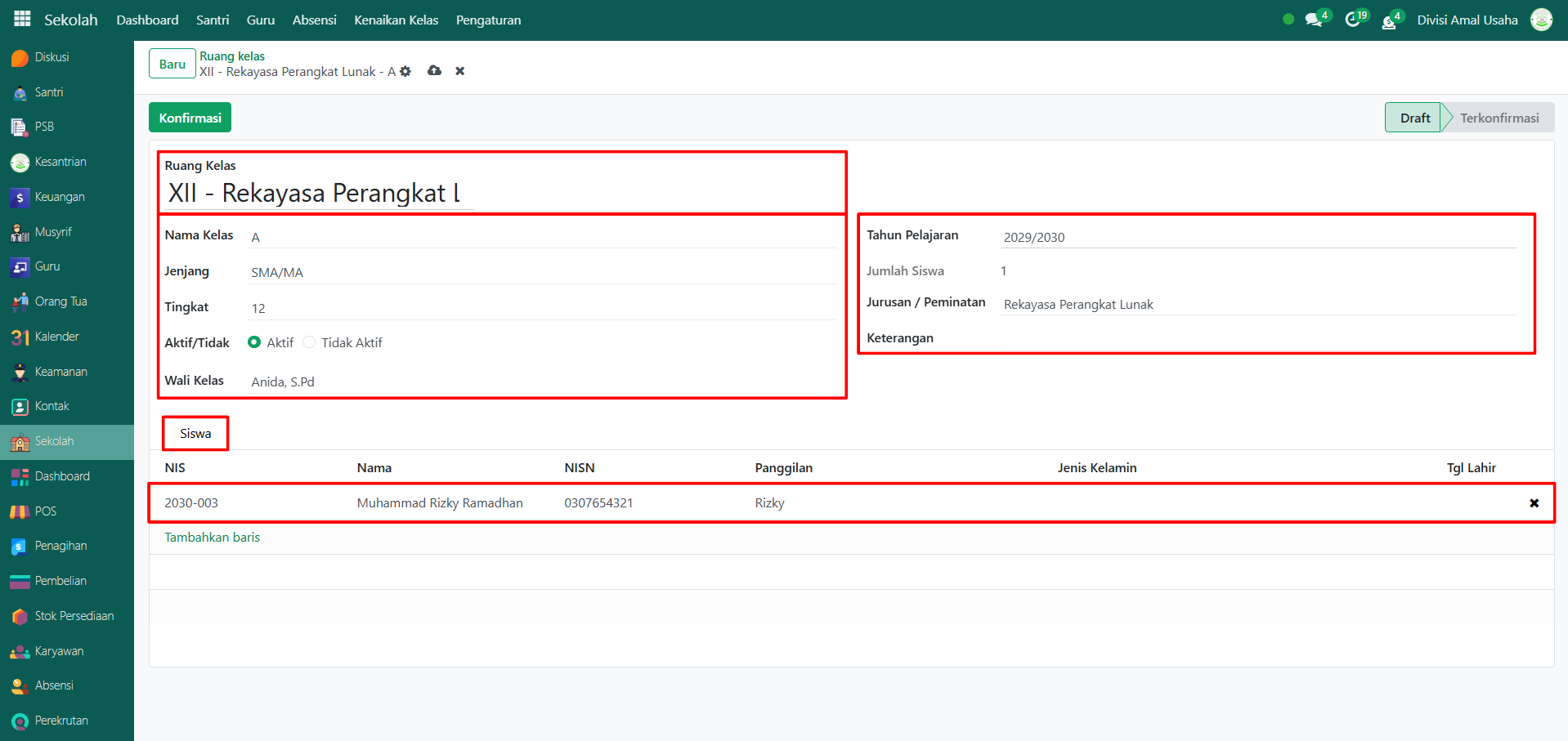Image resolution: width=1568 pixels, height=741 pixels.
Task: Open Keuangan app in the sidebar
Action: pos(60,197)
